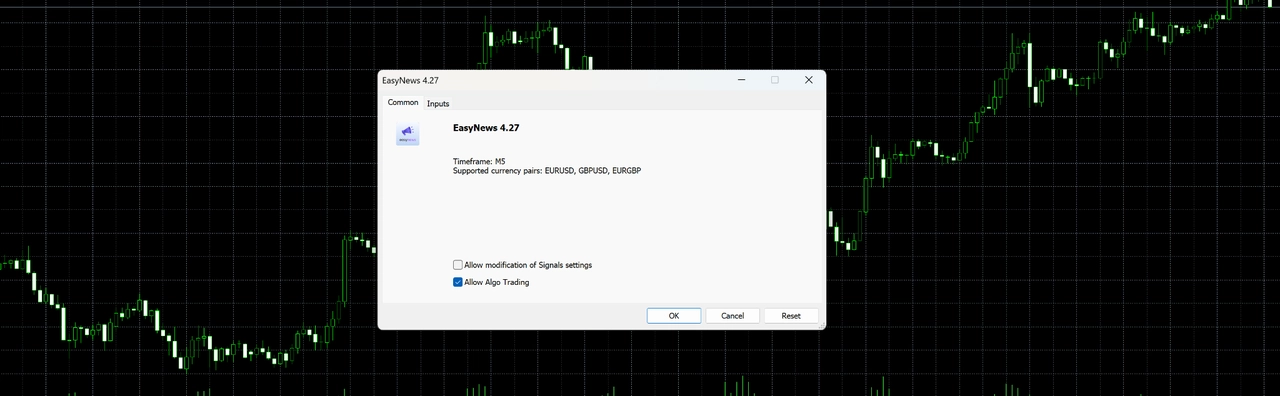Close the EasyNews 4.27 dialog
Screen dimensions: 1280x396
(x=808, y=80)
